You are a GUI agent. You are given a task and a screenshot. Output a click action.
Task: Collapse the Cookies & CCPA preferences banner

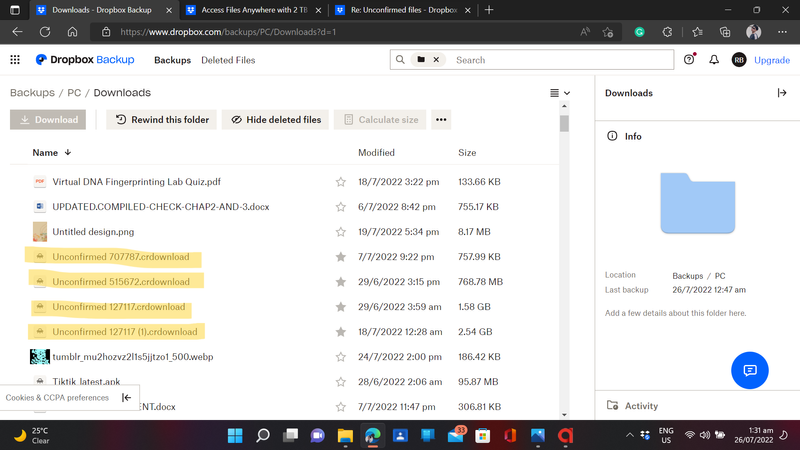pos(127,397)
